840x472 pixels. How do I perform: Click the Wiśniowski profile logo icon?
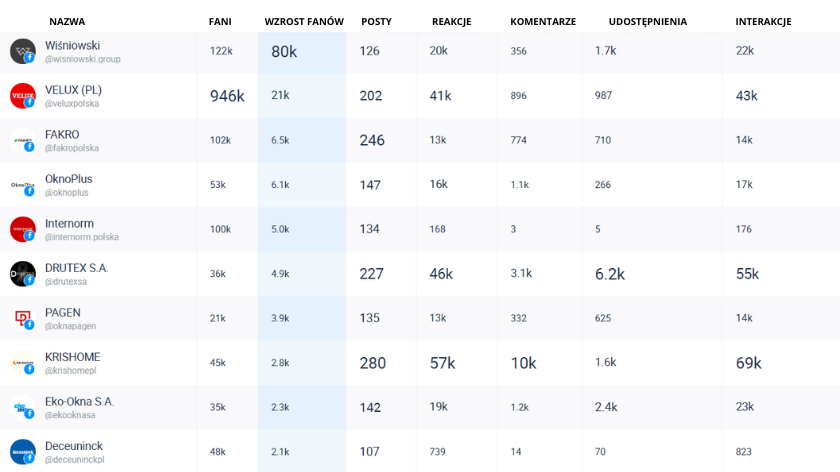coord(22,51)
